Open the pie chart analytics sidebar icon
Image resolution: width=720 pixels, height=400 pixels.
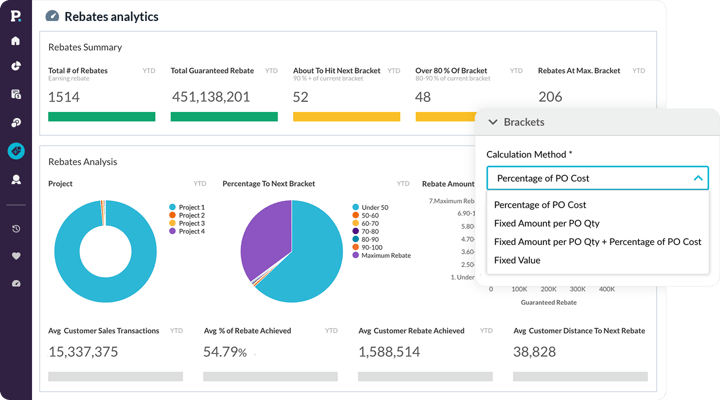pyautogui.click(x=16, y=66)
